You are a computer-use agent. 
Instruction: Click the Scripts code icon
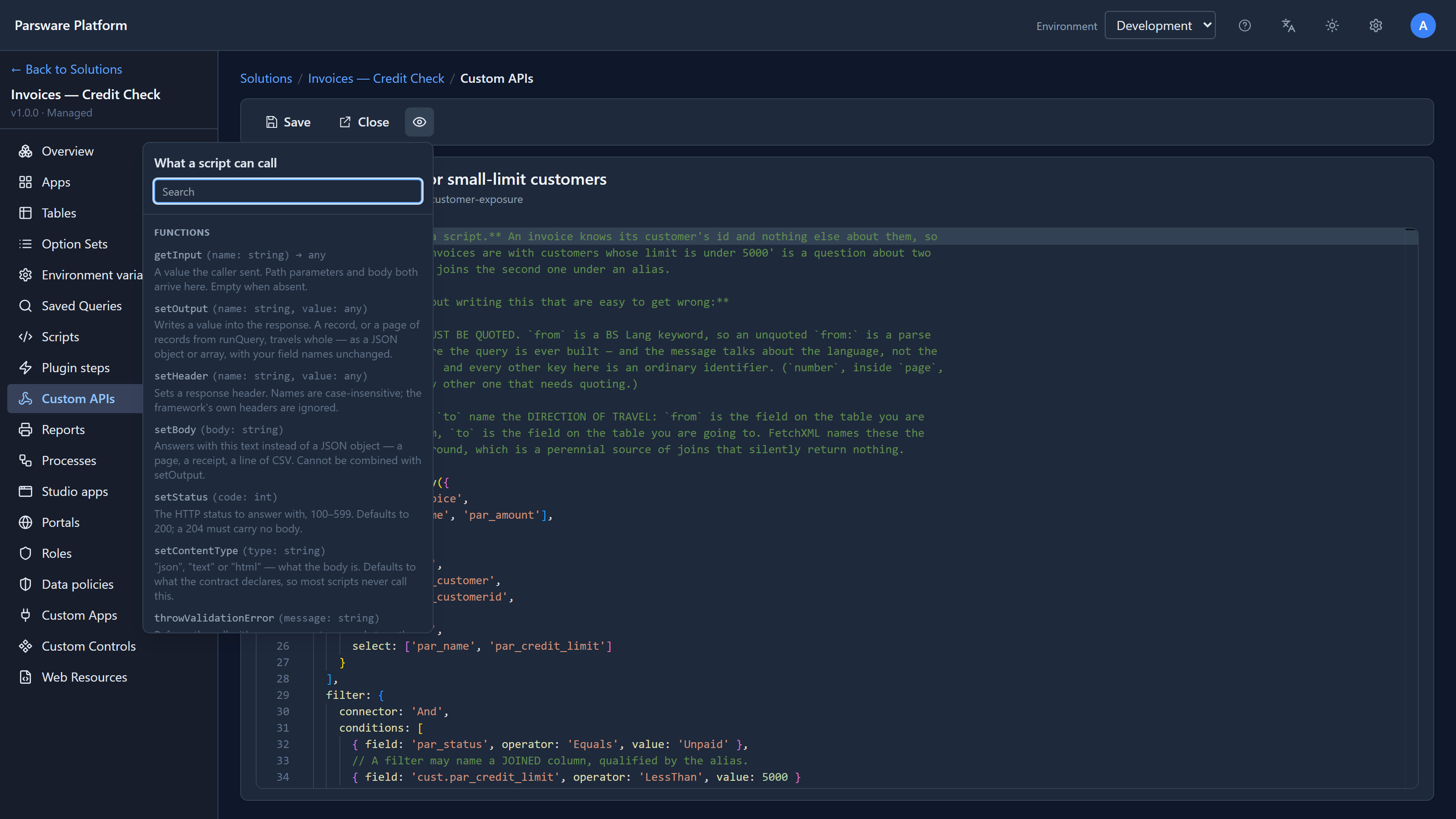tap(25, 337)
